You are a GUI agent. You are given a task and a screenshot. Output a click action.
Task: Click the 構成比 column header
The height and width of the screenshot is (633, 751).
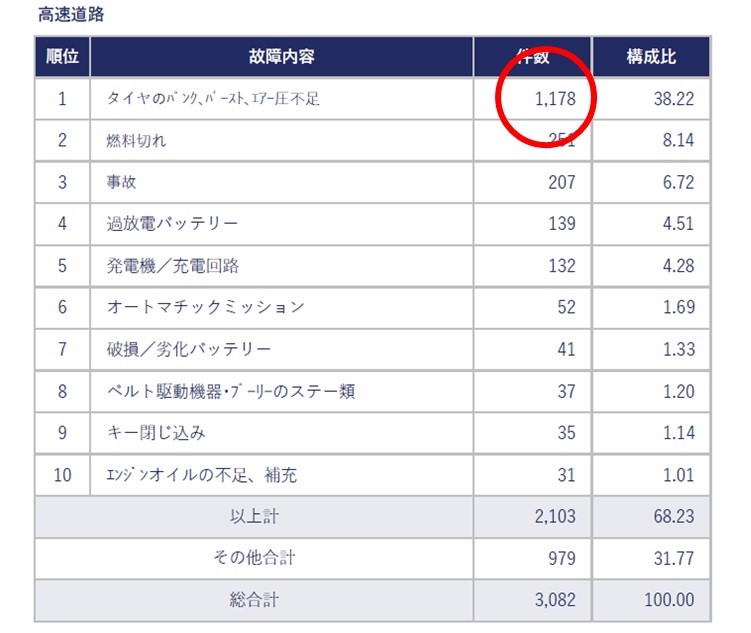pyautogui.click(x=651, y=57)
